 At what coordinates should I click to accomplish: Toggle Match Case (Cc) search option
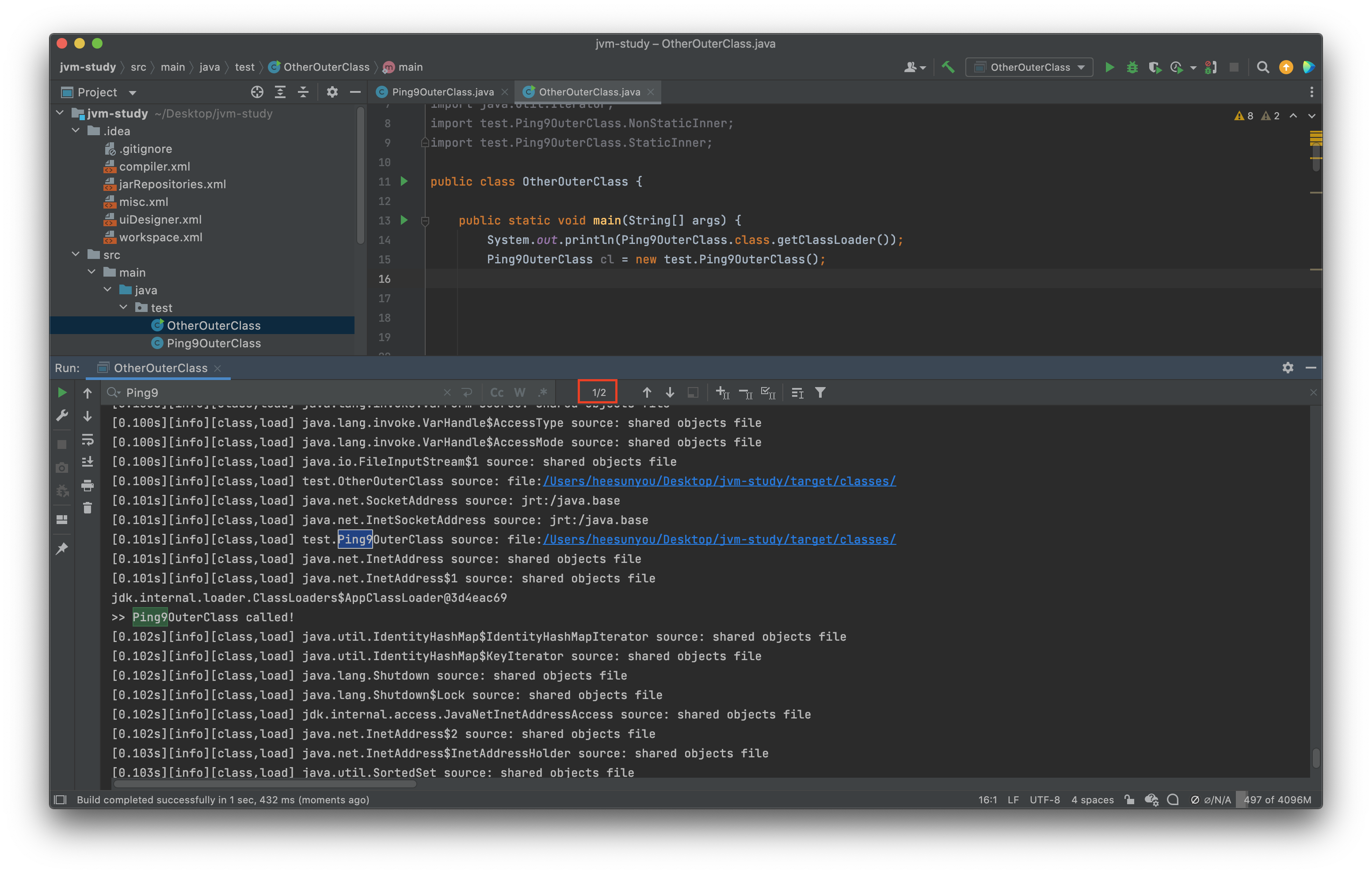coord(497,392)
